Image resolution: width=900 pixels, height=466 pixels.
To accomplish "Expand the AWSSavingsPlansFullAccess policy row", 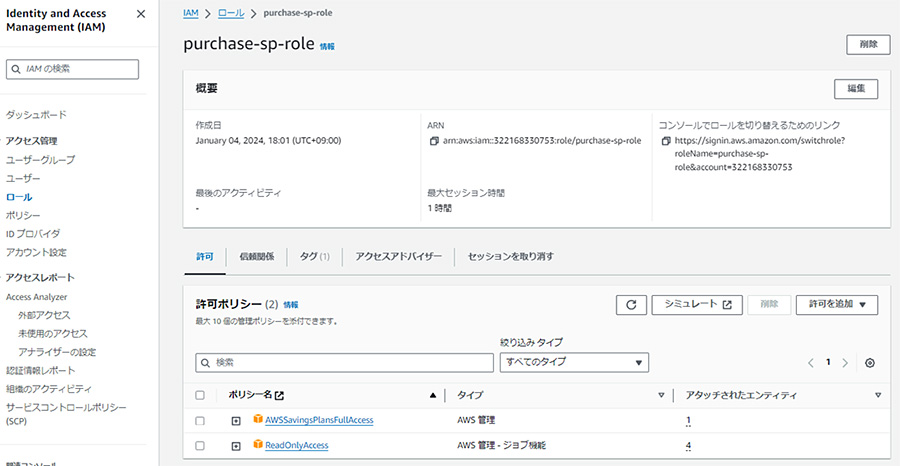I will click(x=235, y=421).
